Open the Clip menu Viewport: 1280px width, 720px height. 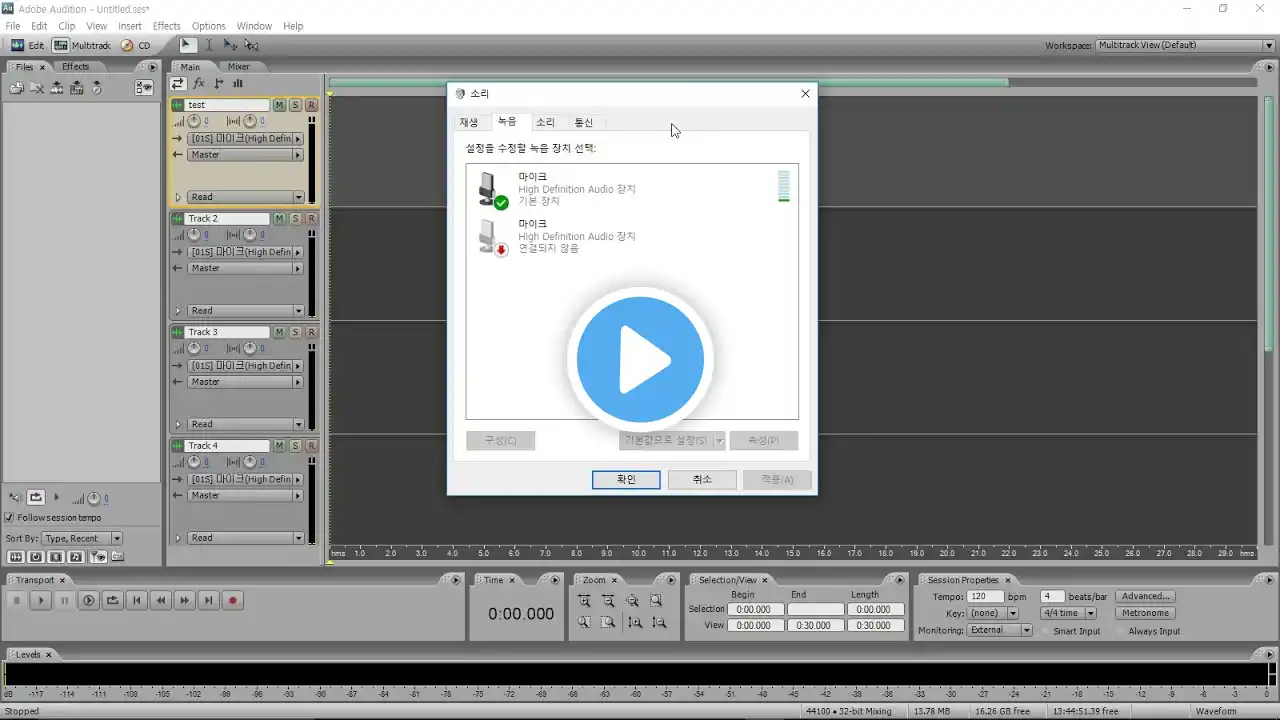point(67,26)
